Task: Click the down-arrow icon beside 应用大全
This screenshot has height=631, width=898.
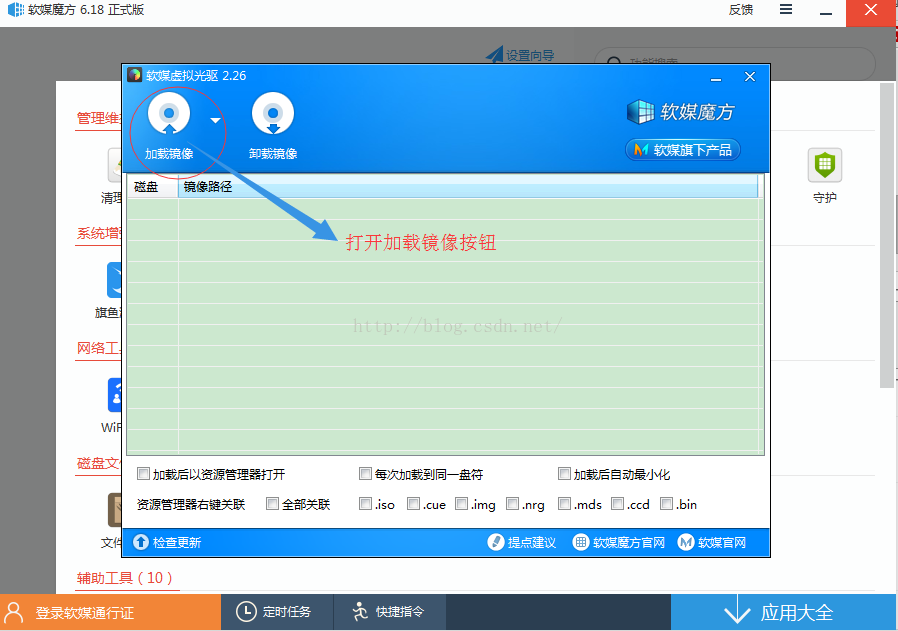Action: point(737,612)
